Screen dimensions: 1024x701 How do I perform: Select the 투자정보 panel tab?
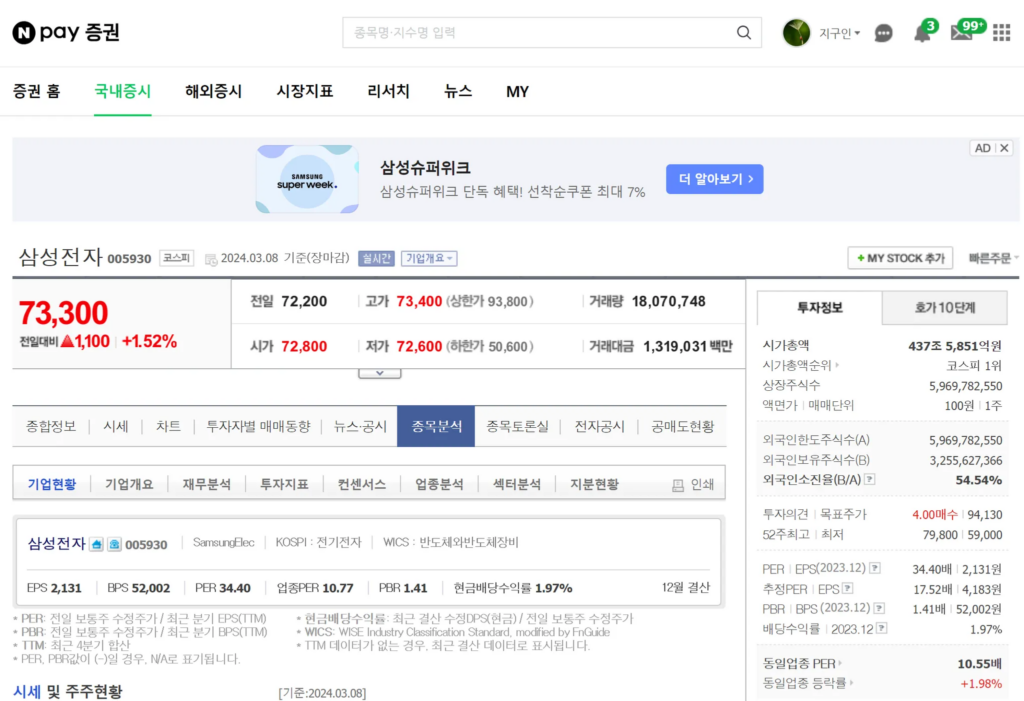[x=820, y=308]
